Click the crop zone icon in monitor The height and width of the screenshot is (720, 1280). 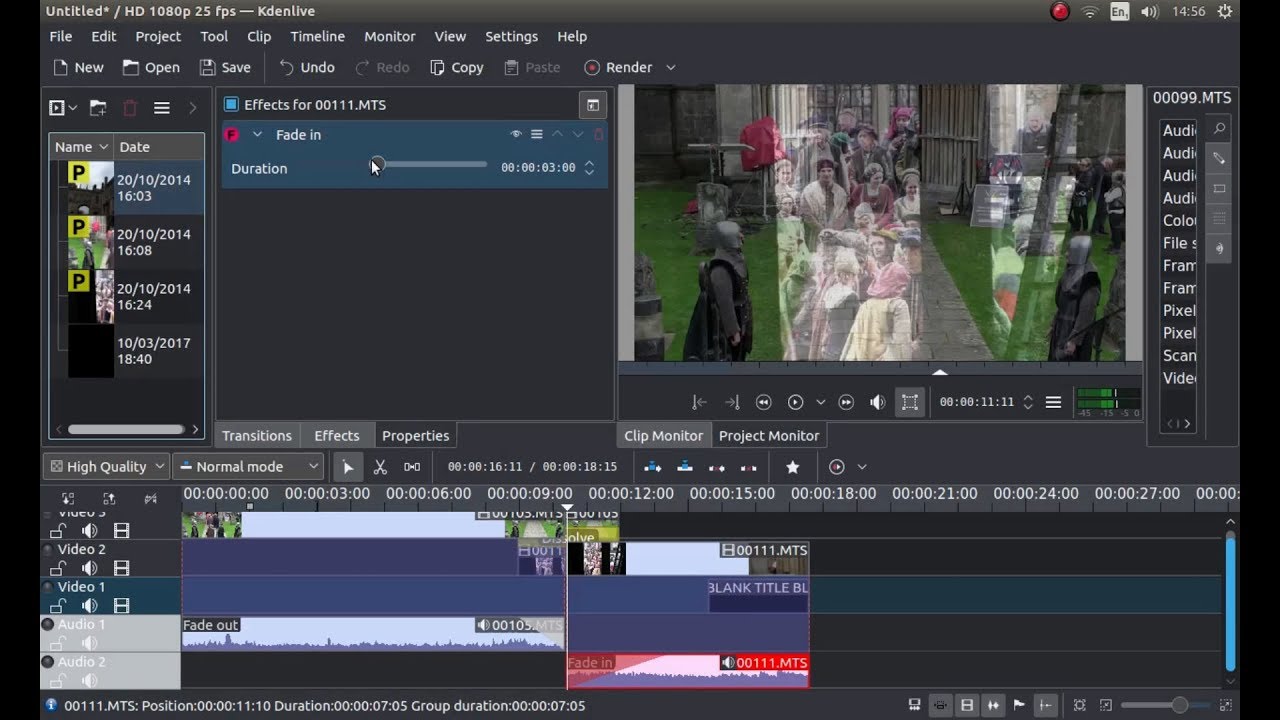[909, 402]
